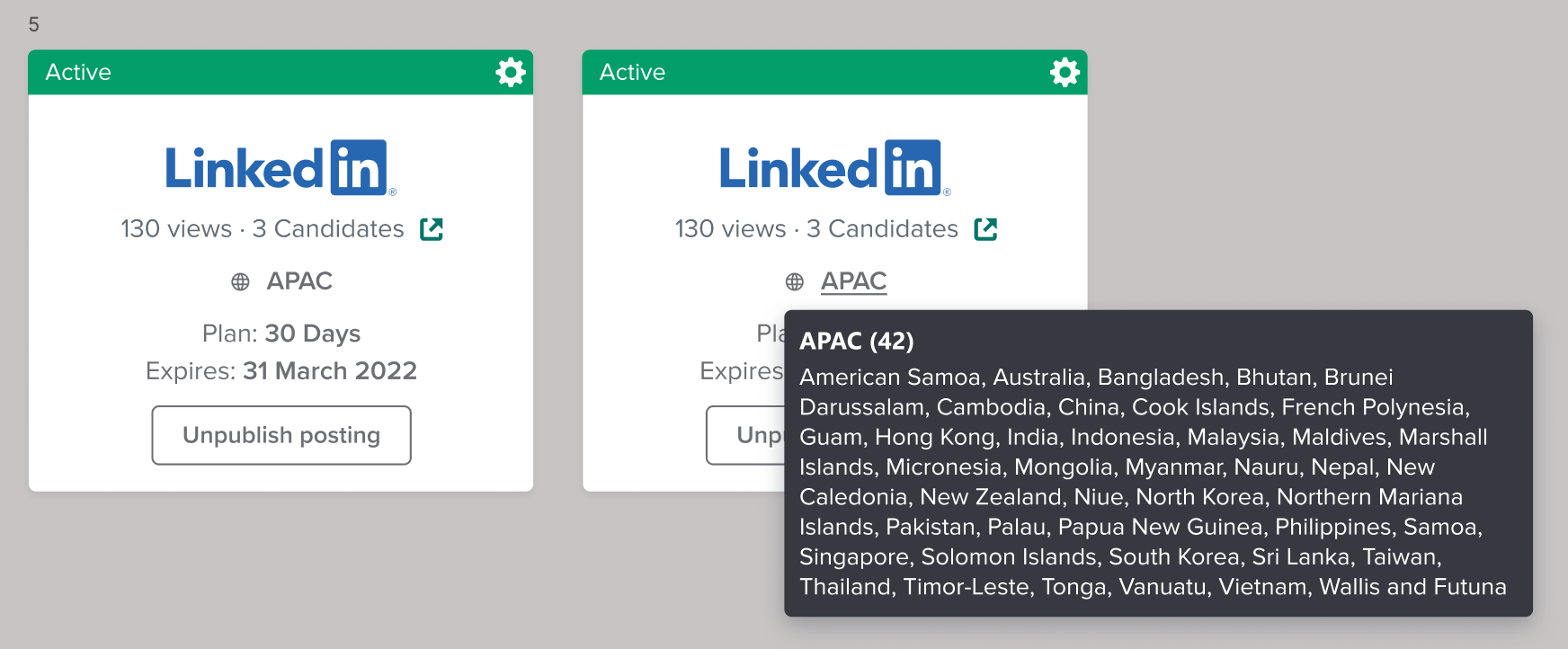The width and height of the screenshot is (1568, 649).
Task: Click APAC region text on left card
Action: (299, 281)
